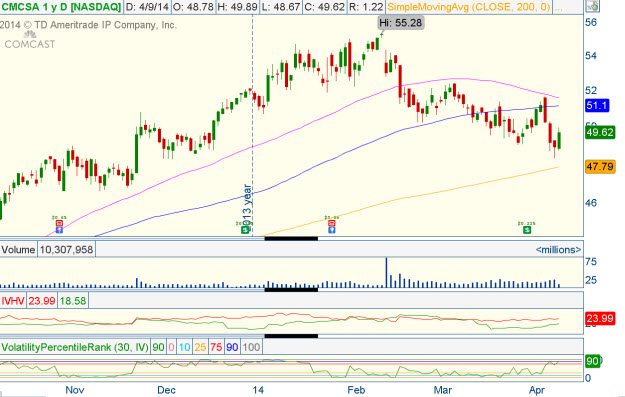Click the 46 price axis label
Screen dimensions: 625x397
(x=591, y=203)
